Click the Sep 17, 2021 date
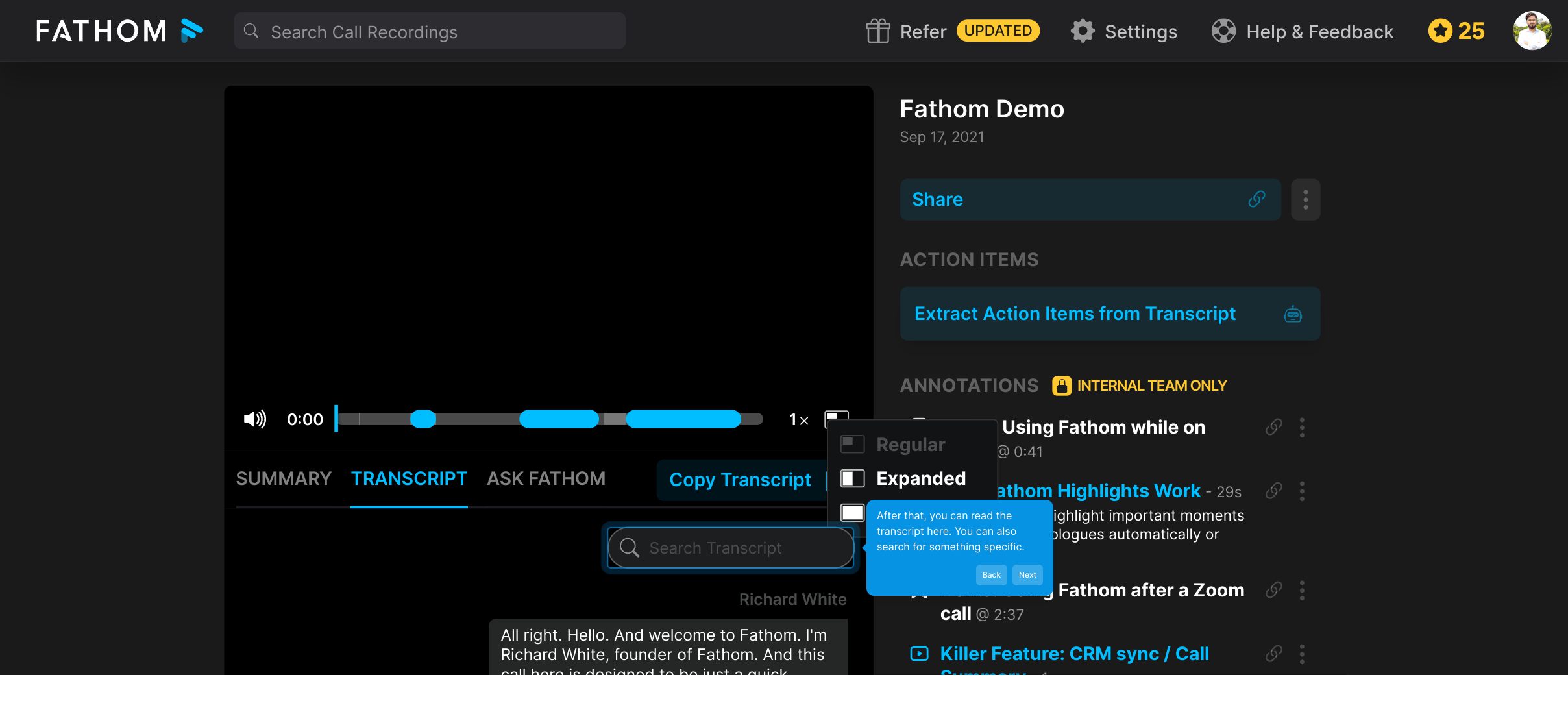The width and height of the screenshot is (1568, 701). 942,137
